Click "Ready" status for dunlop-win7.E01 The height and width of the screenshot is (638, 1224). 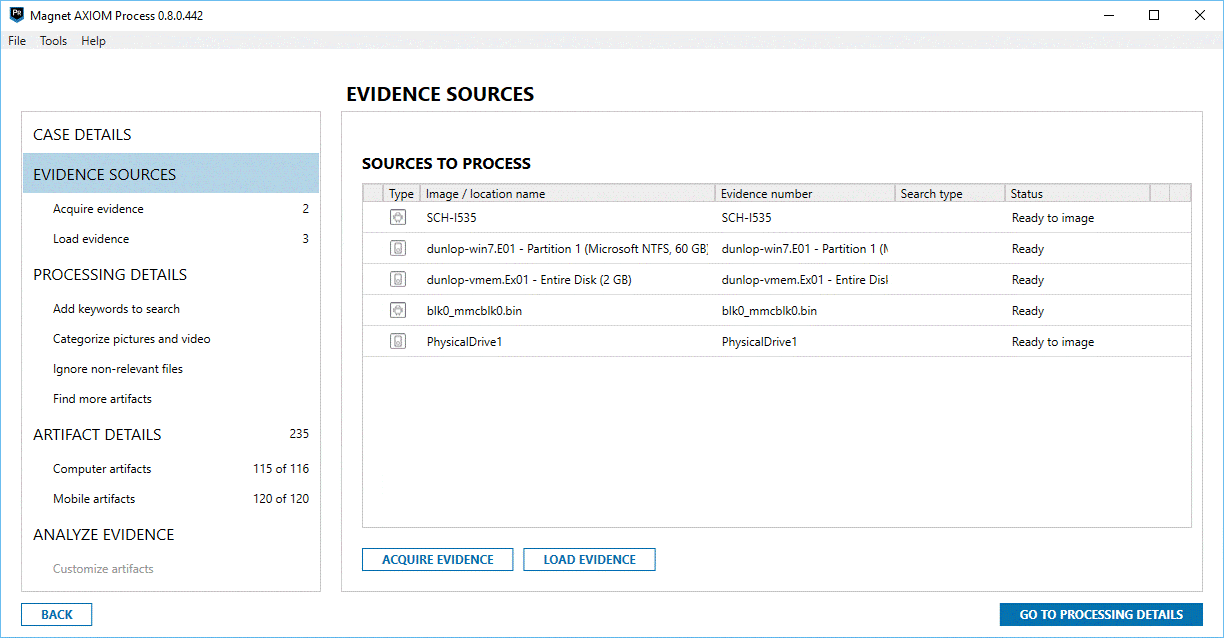pos(1028,249)
